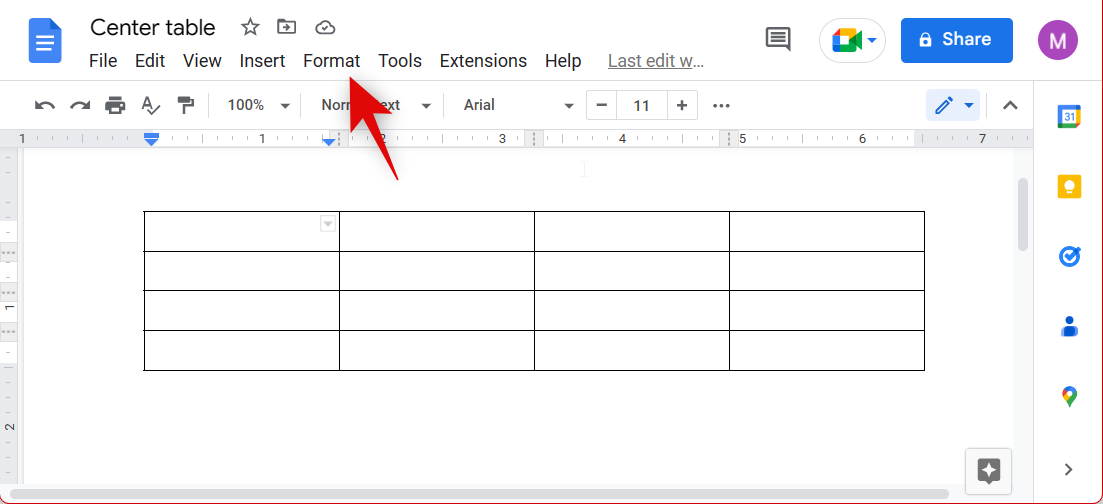Increase font size with plus button
1103x504 pixels.
point(682,106)
